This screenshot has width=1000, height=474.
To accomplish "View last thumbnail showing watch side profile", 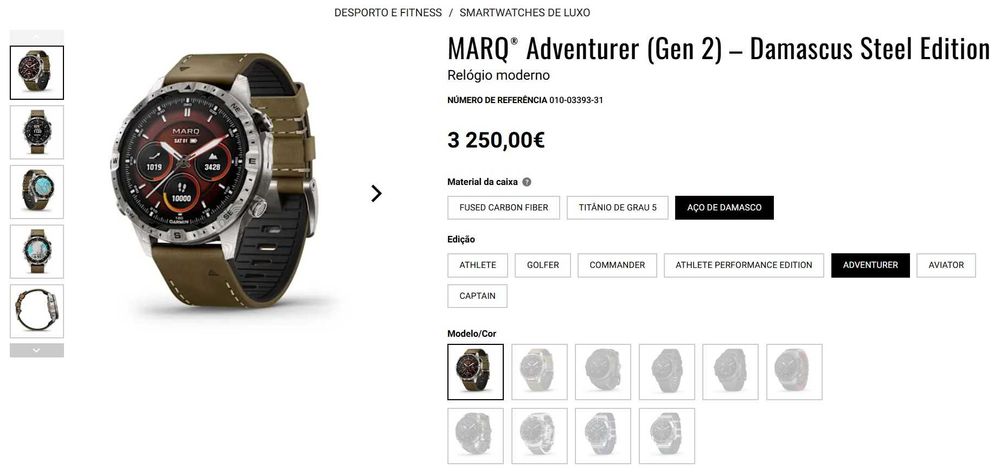I will pos(36,311).
